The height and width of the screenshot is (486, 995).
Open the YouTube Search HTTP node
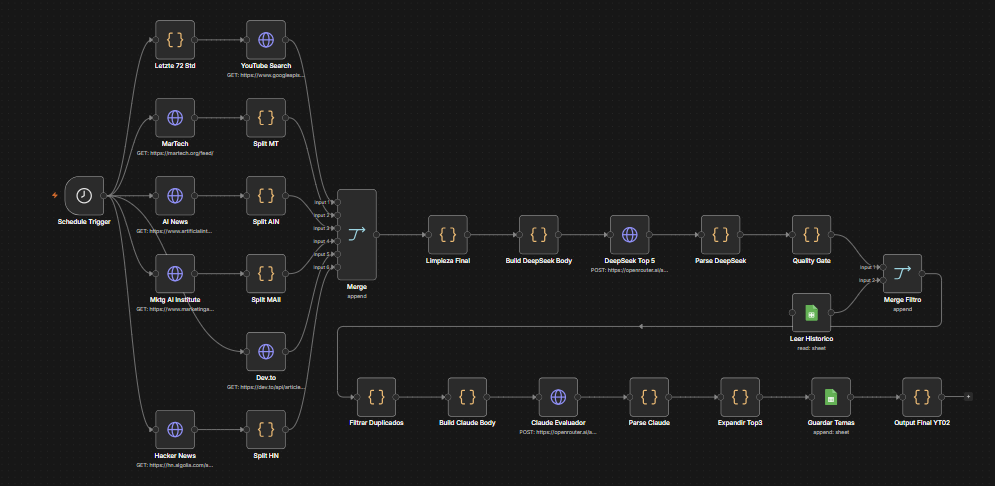pyautogui.click(x=266, y=39)
